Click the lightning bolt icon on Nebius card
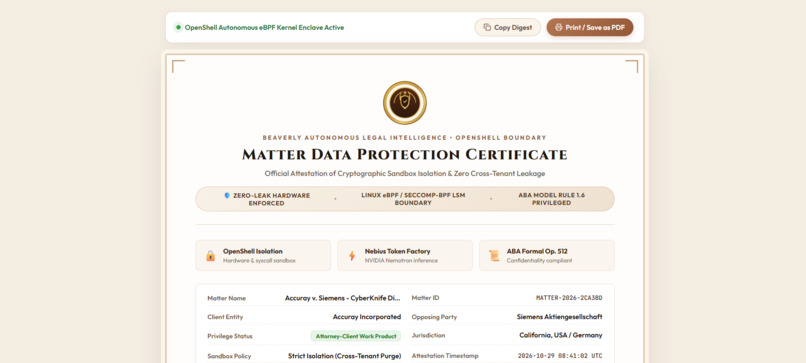Screen dimensions: 806x363 click(352, 256)
